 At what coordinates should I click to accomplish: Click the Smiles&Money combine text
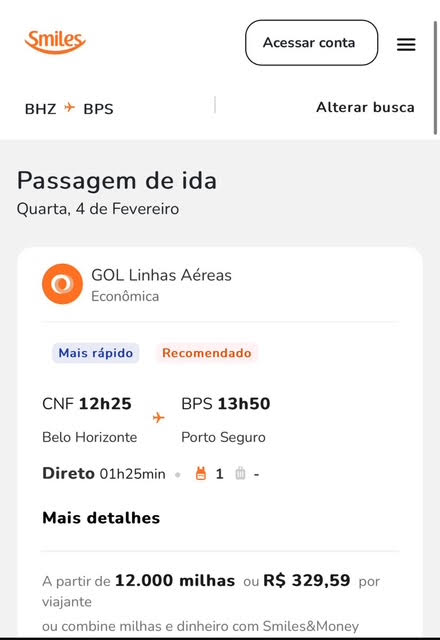(x=200, y=626)
